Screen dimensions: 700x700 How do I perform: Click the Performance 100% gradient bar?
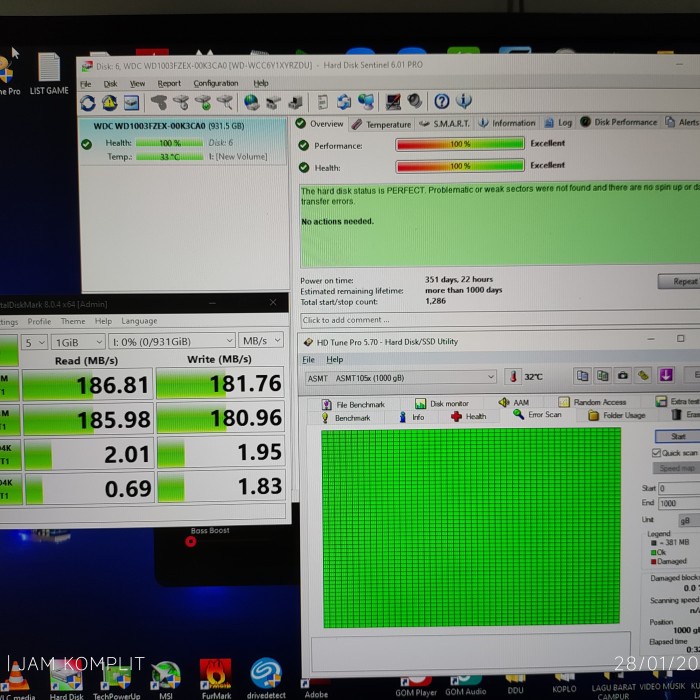[x=460, y=144]
